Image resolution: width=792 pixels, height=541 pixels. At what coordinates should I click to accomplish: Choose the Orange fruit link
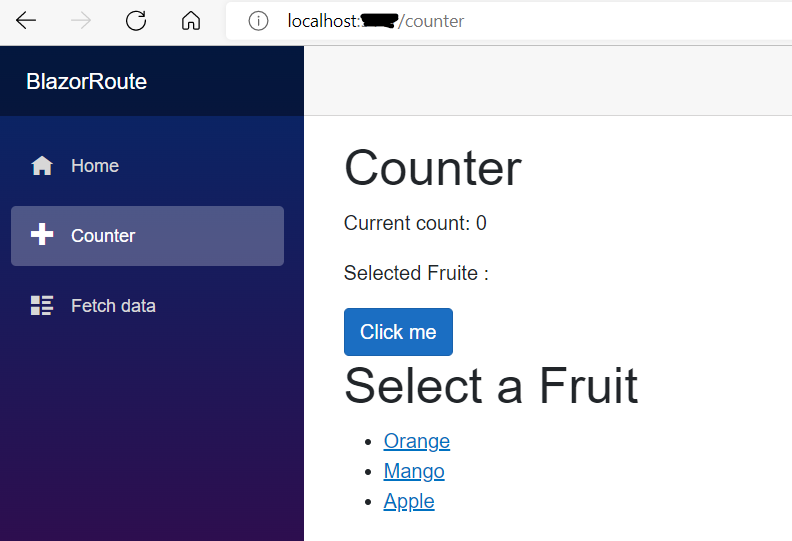click(417, 441)
